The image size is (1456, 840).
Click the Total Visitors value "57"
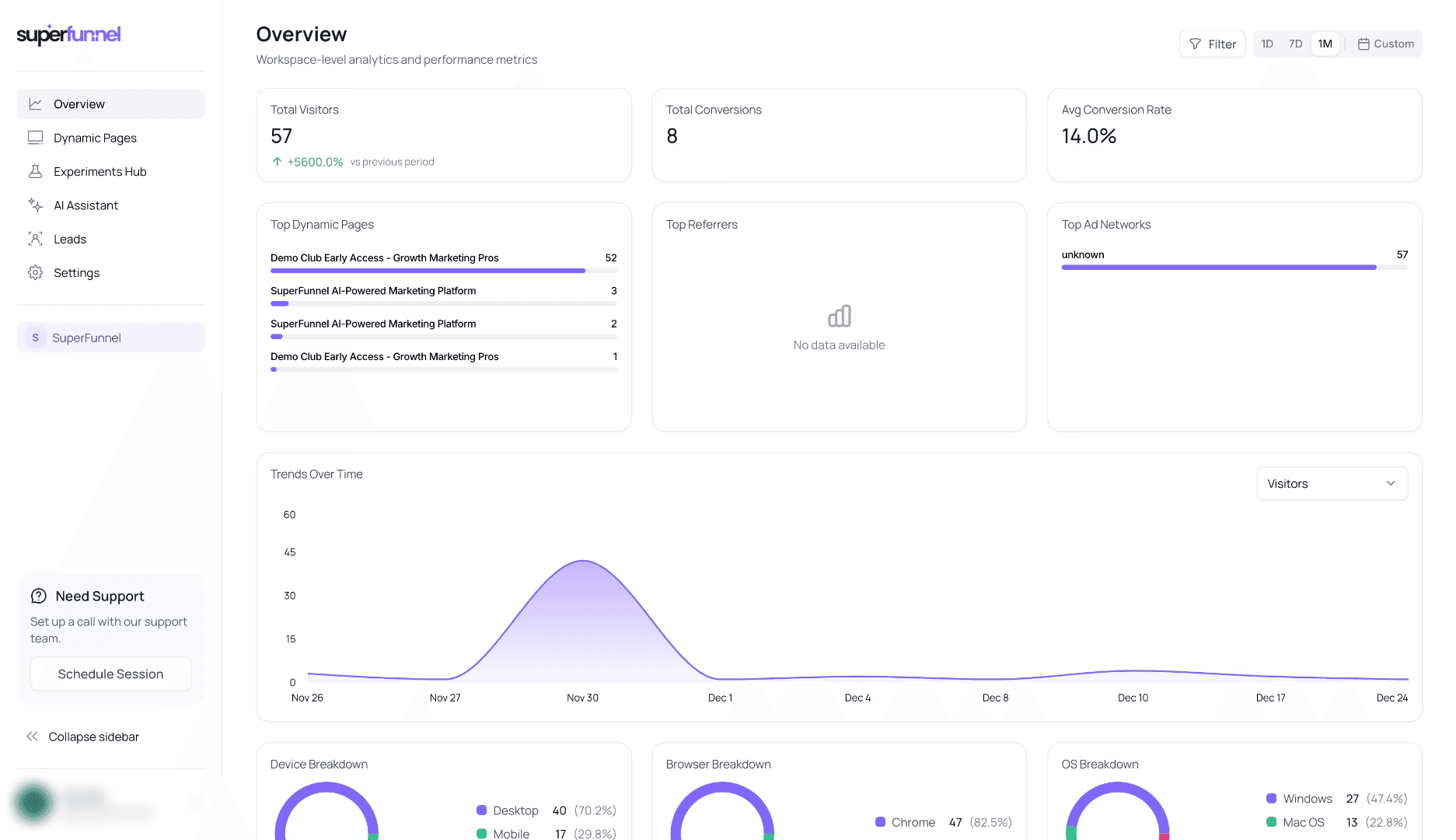(x=281, y=136)
